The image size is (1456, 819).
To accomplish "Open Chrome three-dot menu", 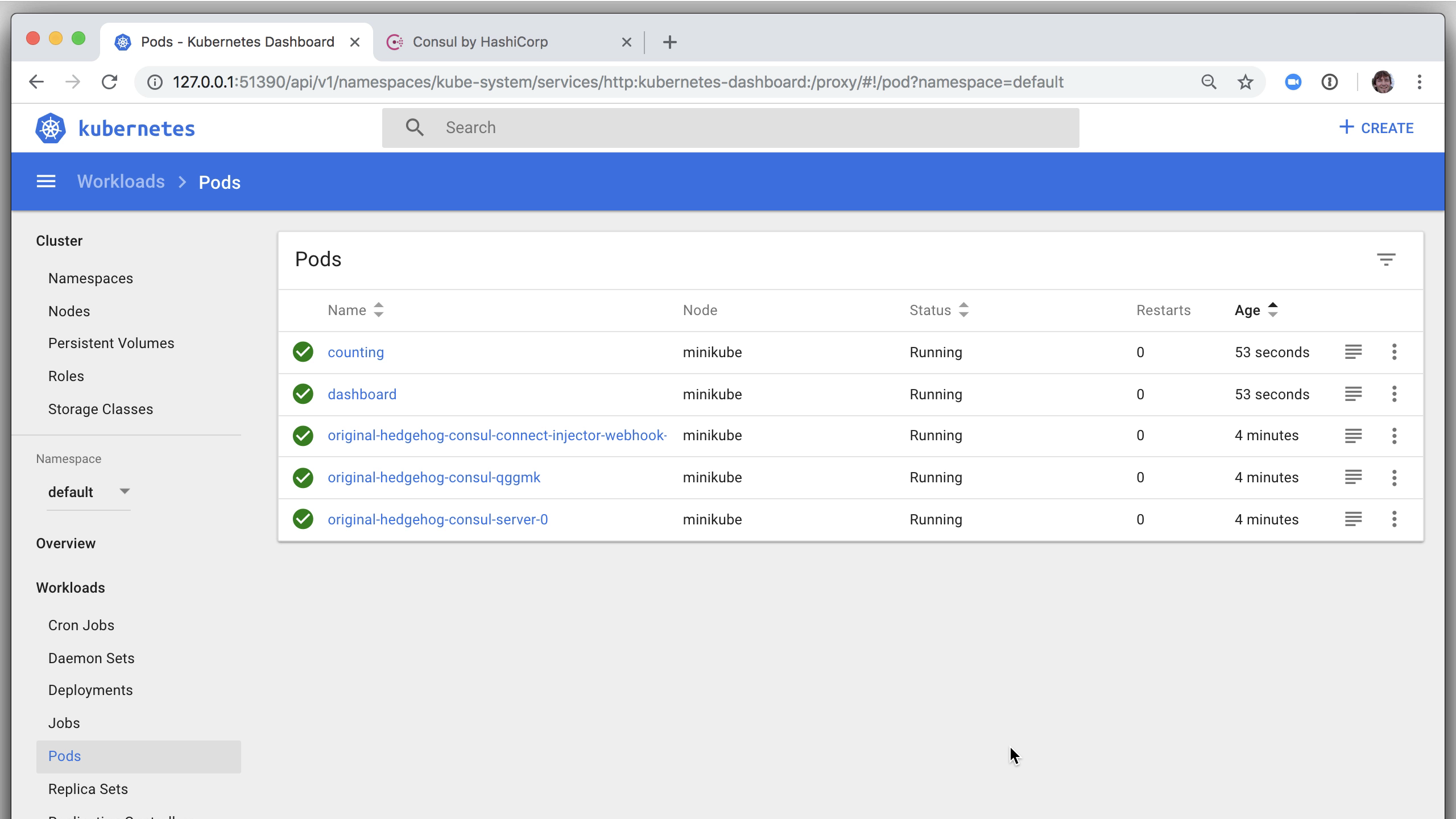I will (1419, 82).
